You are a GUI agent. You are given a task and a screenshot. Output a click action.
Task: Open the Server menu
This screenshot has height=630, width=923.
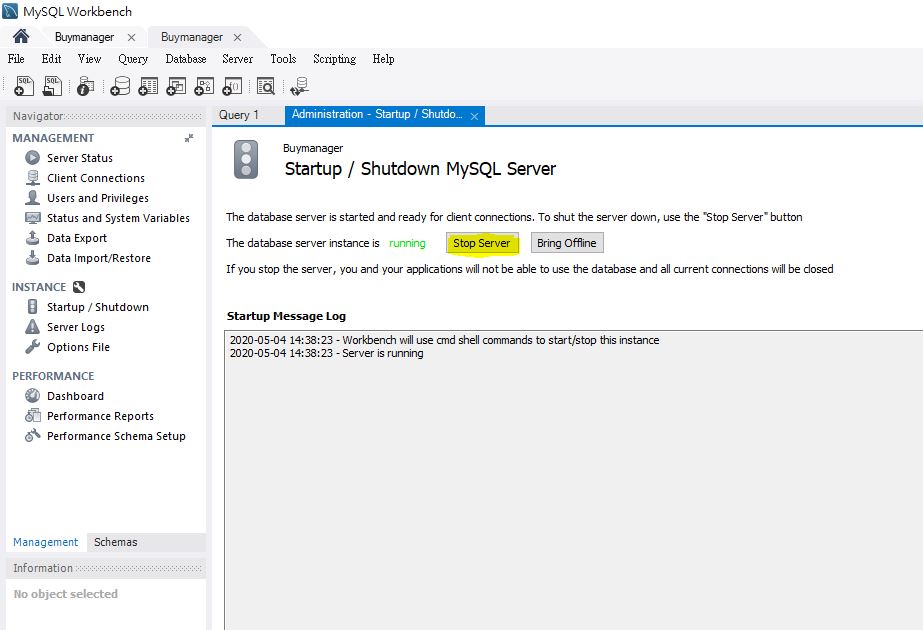pyautogui.click(x=237, y=59)
